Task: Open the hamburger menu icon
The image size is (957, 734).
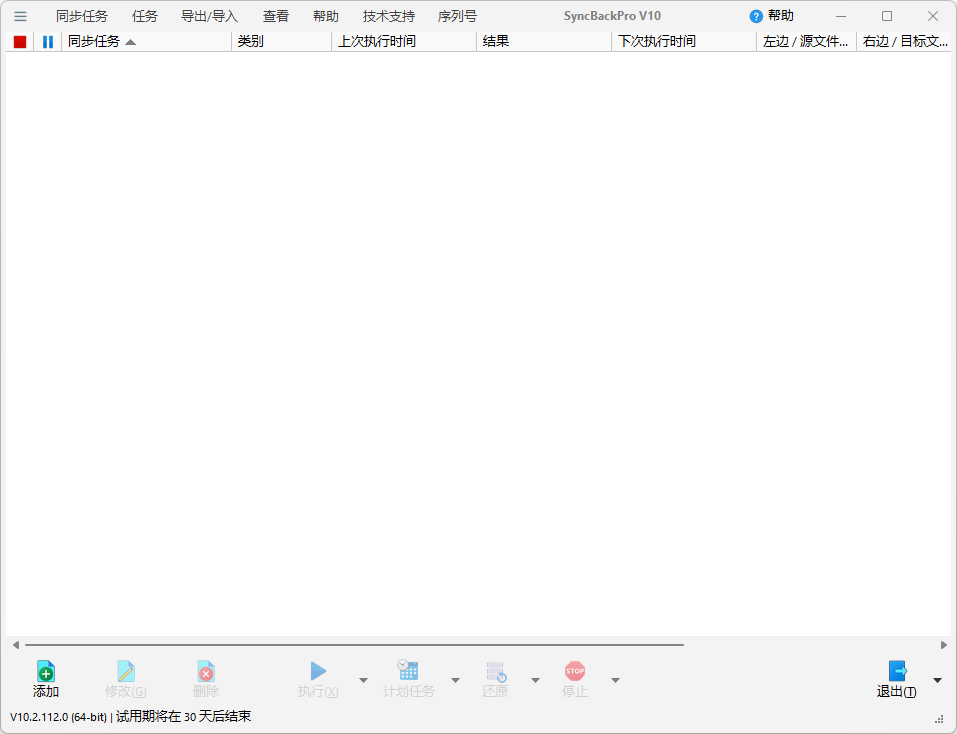Action: click(x=20, y=16)
